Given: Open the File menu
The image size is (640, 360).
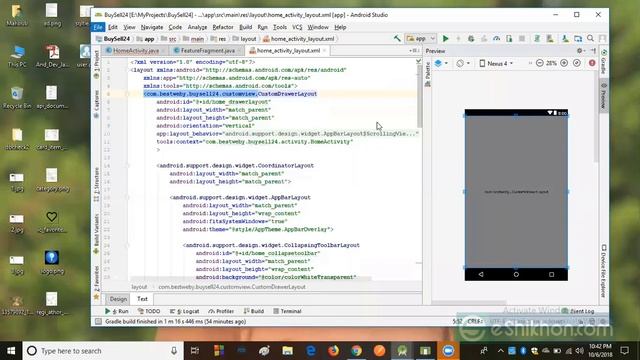Looking at the screenshot, I should click(x=98, y=27).
